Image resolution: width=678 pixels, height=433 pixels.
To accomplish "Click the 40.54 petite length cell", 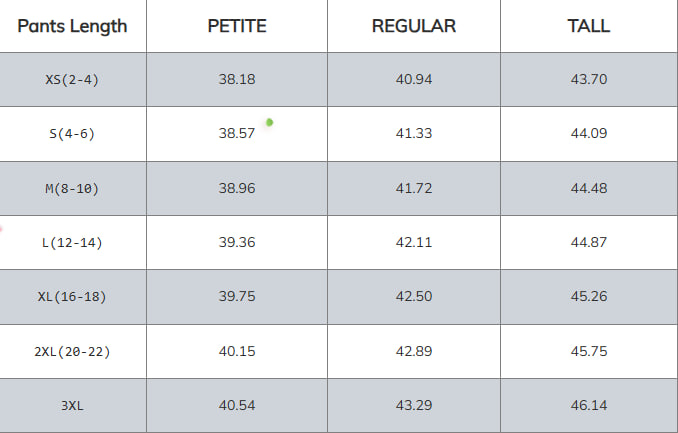I will pyautogui.click(x=236, y=405).
